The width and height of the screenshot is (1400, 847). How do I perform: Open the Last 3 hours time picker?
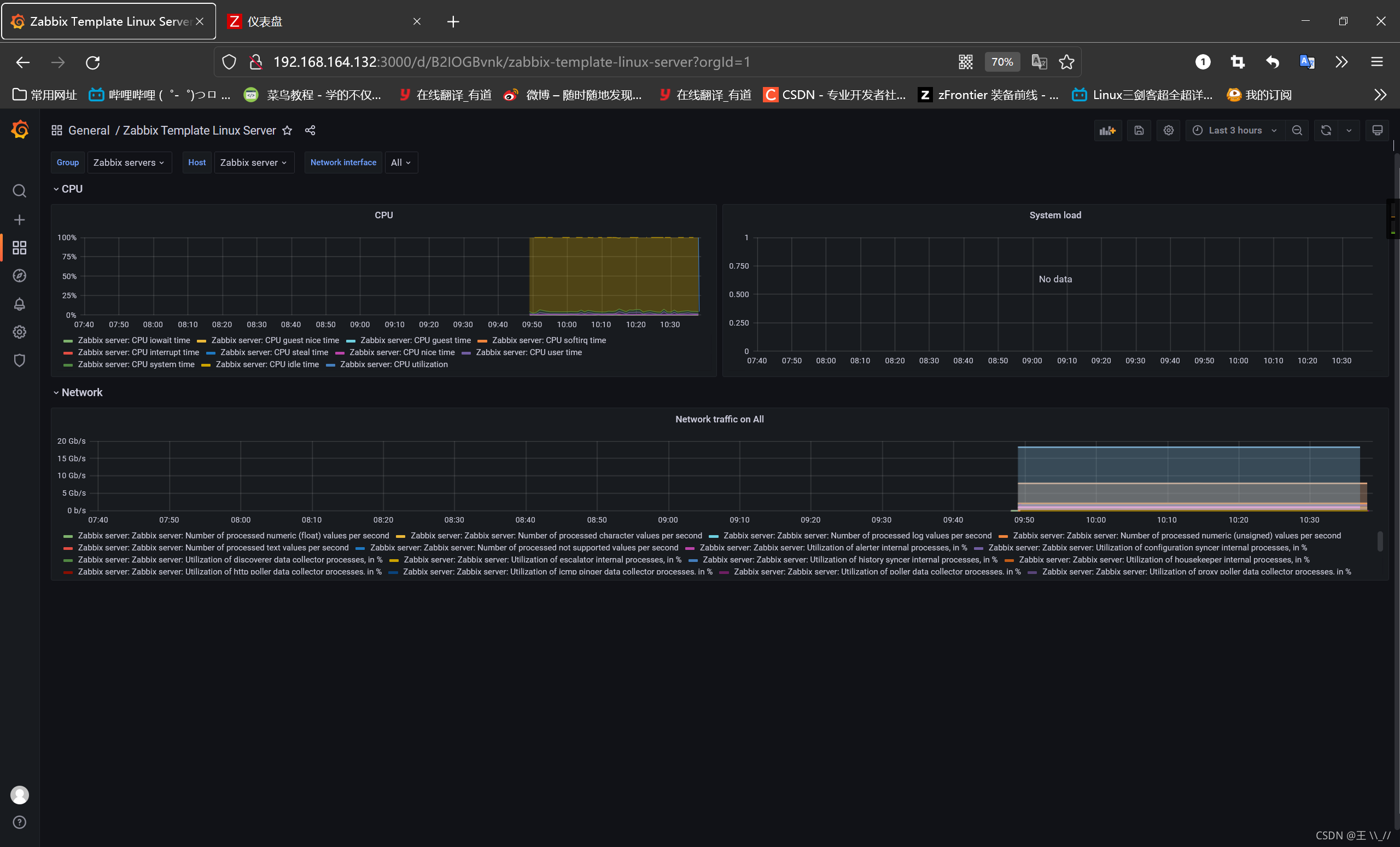(x=1234, y=130)
